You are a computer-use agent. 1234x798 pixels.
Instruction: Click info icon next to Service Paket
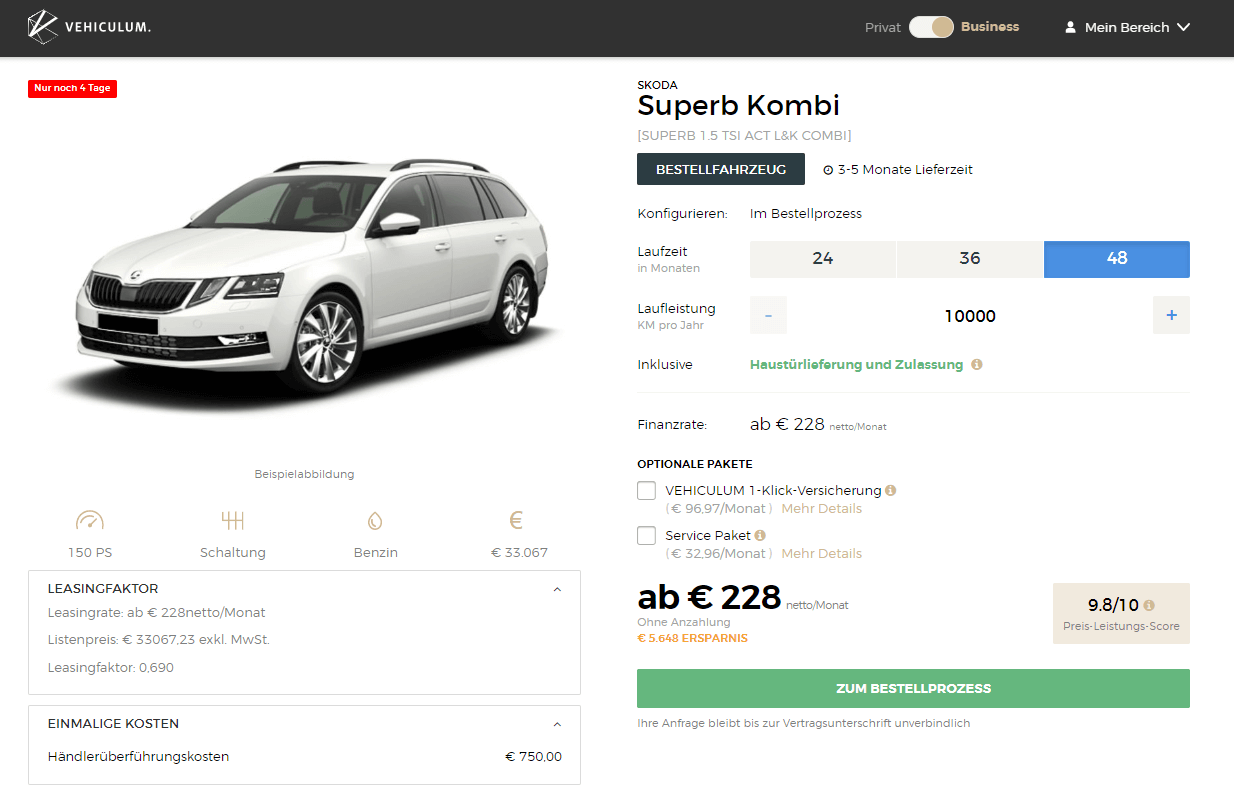point(760,535)
